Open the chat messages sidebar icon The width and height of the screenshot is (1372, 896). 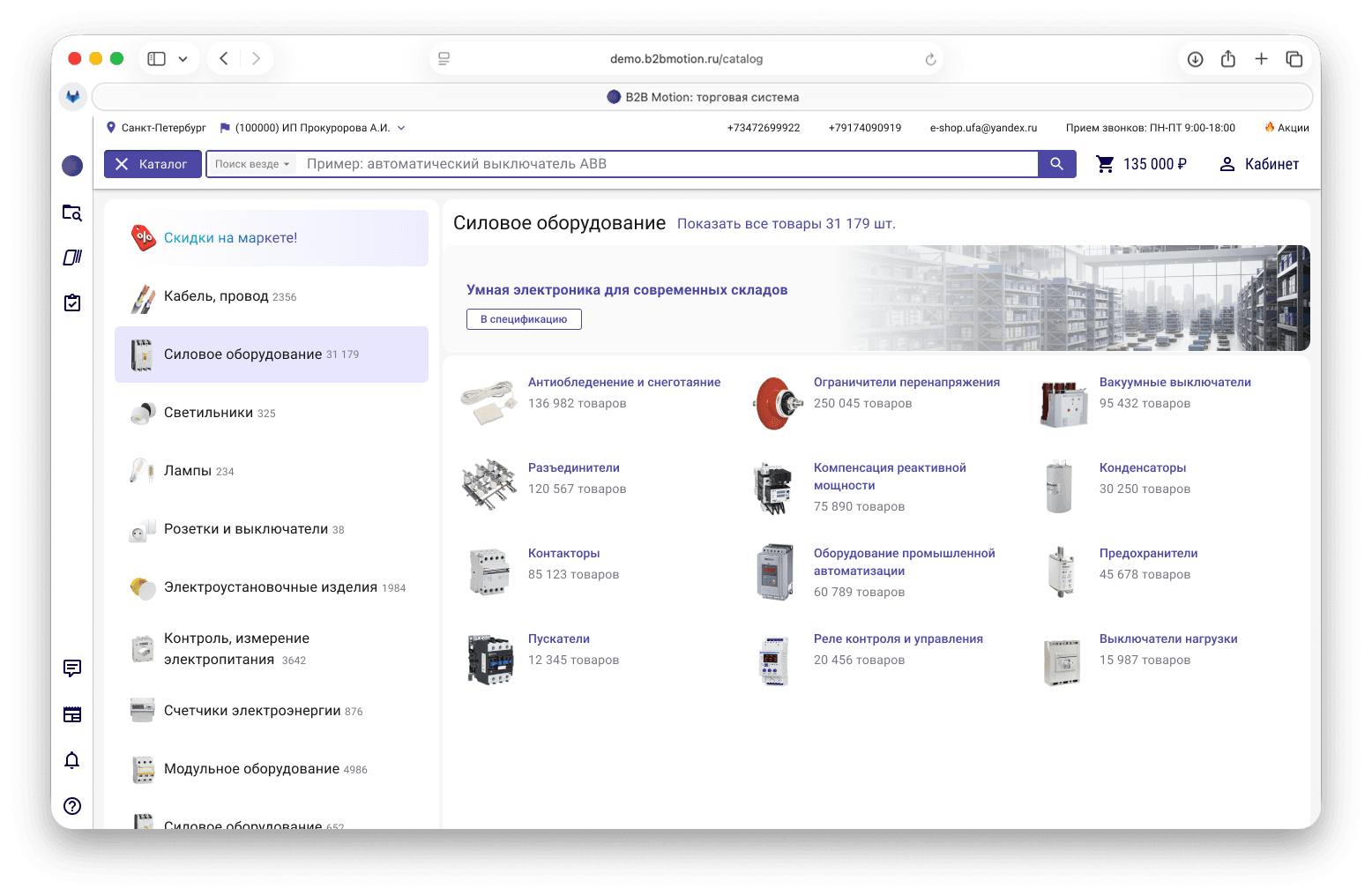[x=72, y=668]
